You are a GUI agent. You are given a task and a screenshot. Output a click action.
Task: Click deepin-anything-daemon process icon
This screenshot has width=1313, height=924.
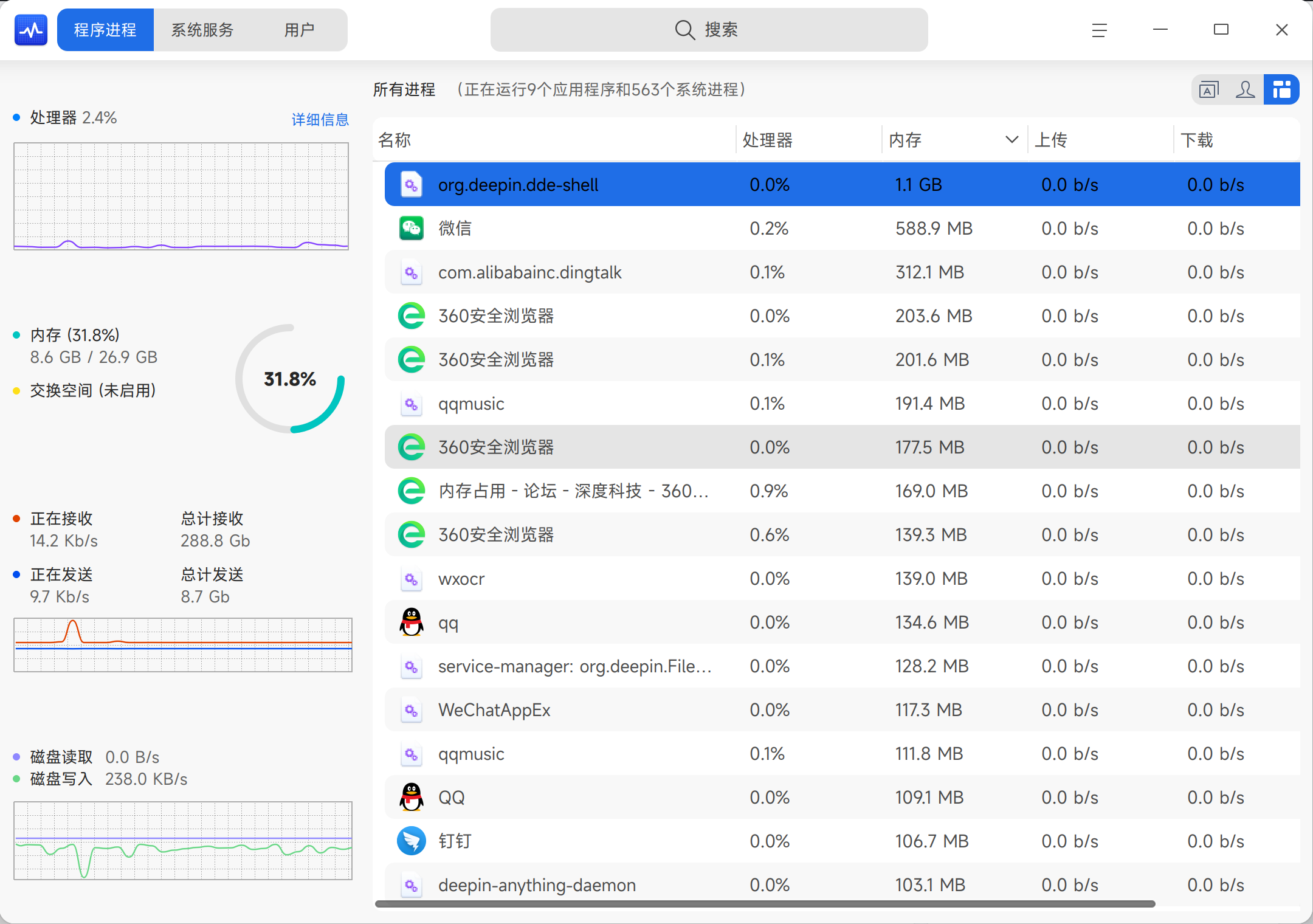point(412,885)
